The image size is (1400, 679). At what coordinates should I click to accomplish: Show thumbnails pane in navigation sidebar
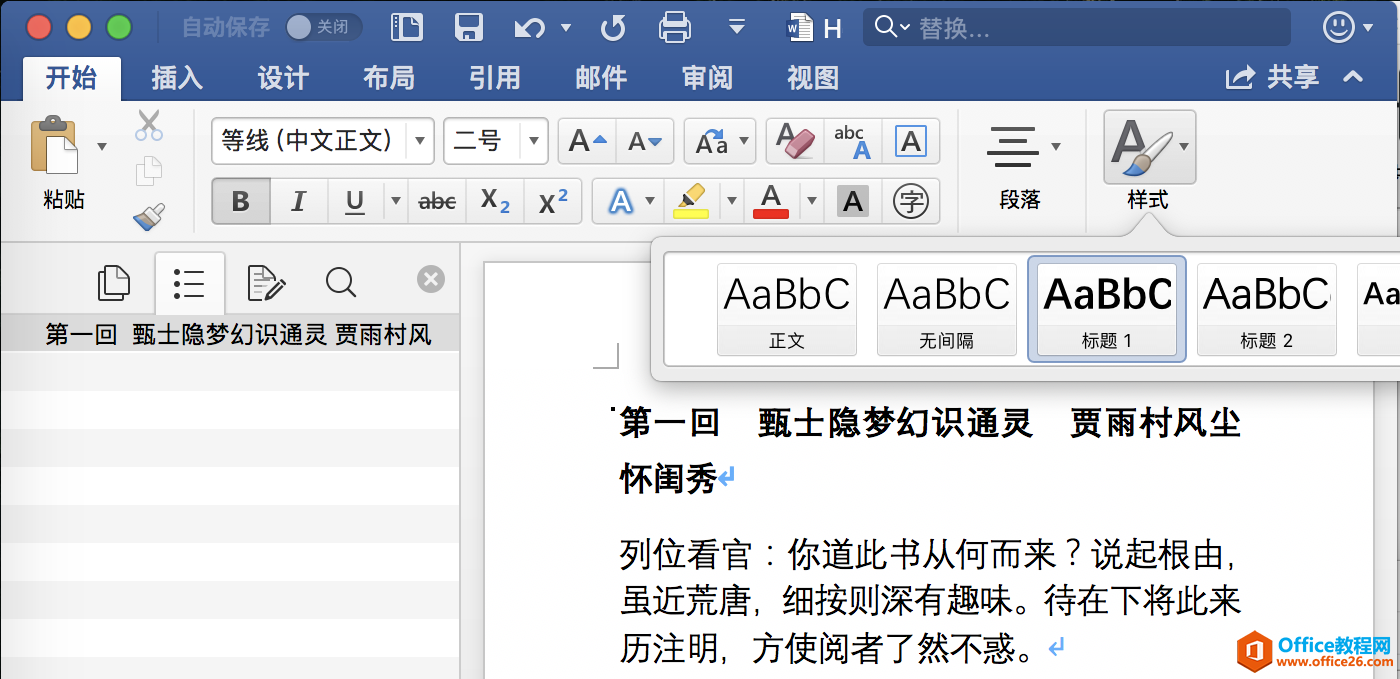pos(114,283)
